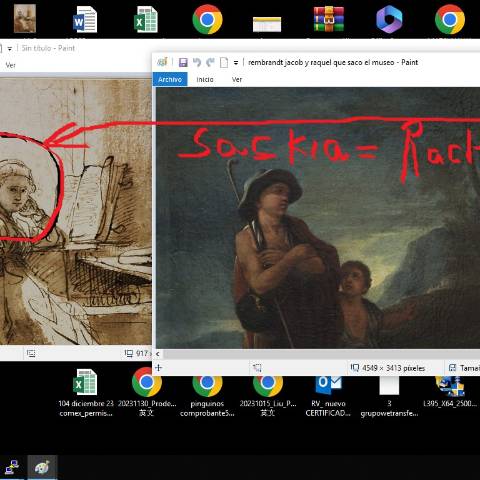The width and height of the screenshot is (480, 480).
Task: Expand the Quick Access Toolbar customize arrow
Action: pyautogui.click(x=236, y=63)
